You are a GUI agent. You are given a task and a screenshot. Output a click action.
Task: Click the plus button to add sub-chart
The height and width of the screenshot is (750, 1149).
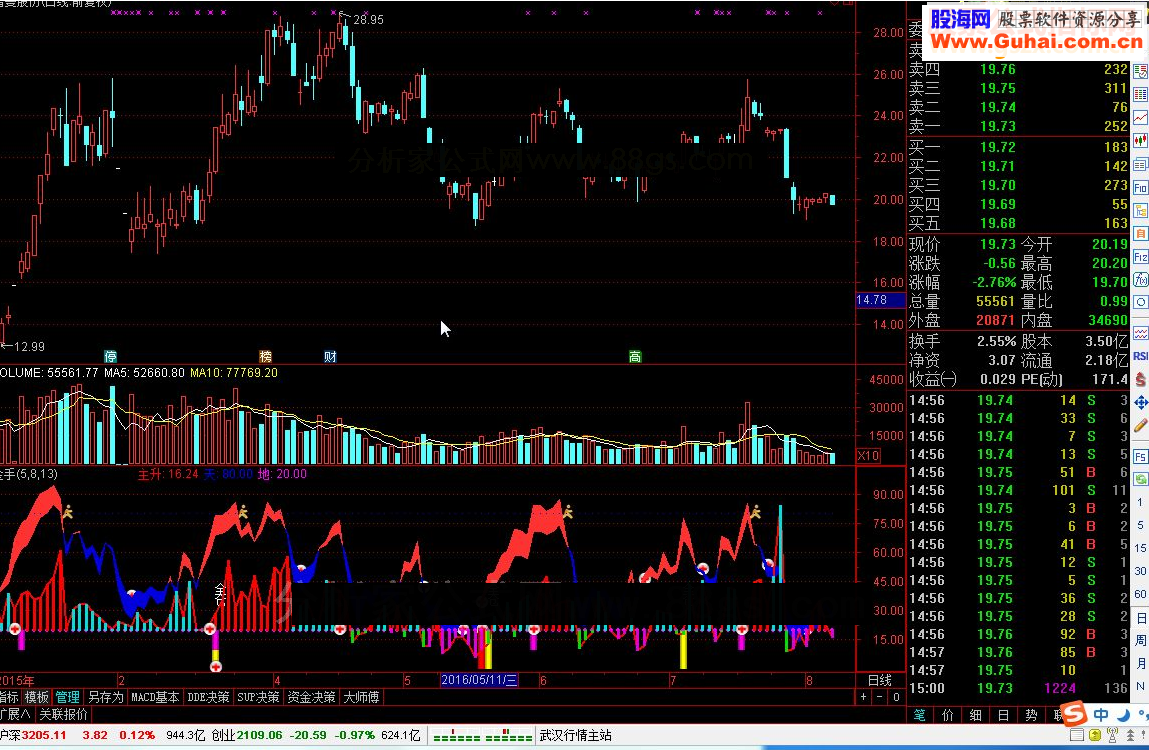pos(864,696)
